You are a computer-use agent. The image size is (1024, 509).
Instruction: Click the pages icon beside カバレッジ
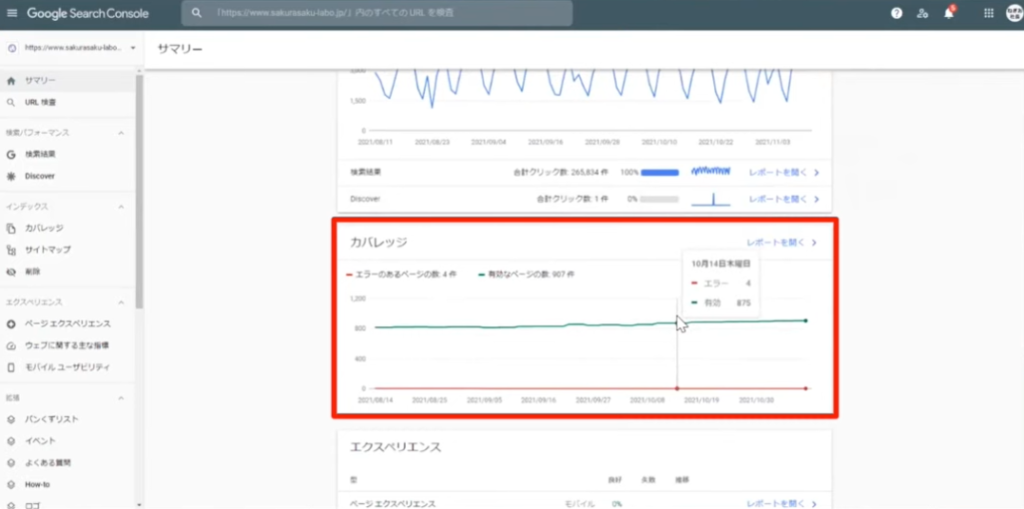tap(11, 228)
